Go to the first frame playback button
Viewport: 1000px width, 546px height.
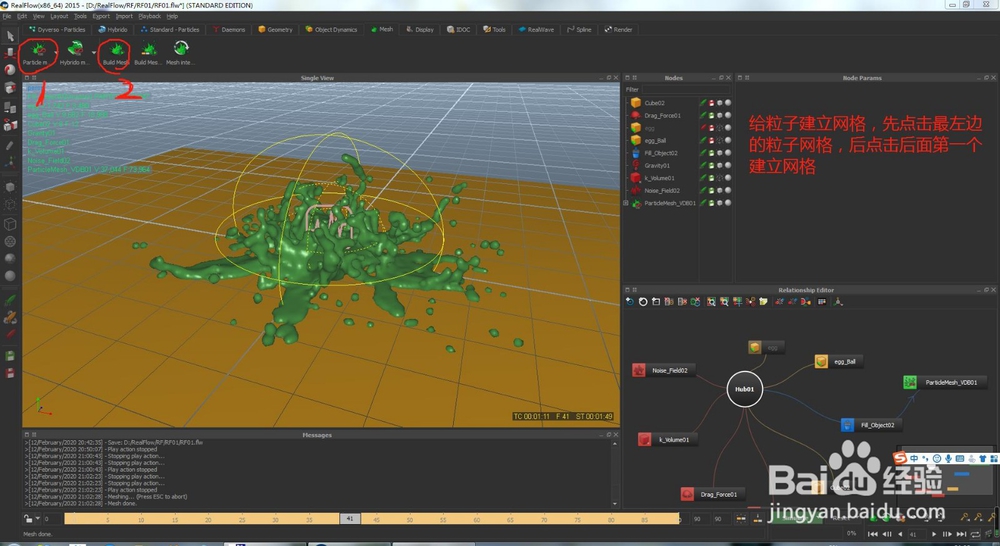tap(872, 534)
